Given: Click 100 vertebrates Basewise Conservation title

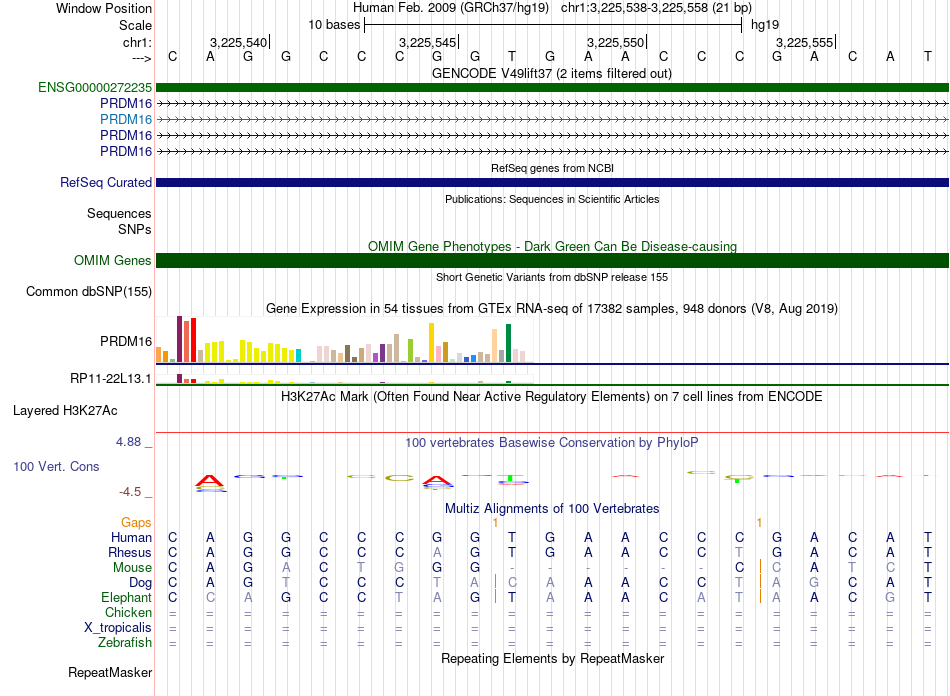Looking at the screenshot, I should tap(552, 443).
